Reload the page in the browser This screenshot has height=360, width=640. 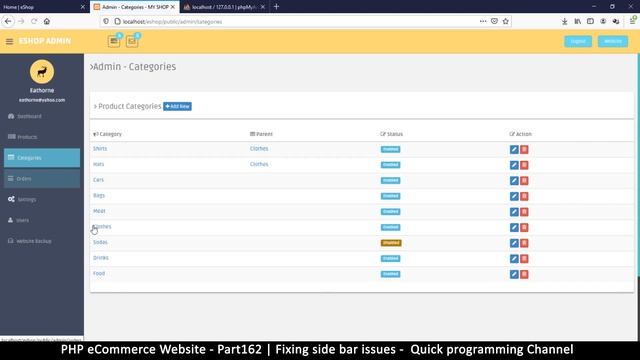point(34,21)
